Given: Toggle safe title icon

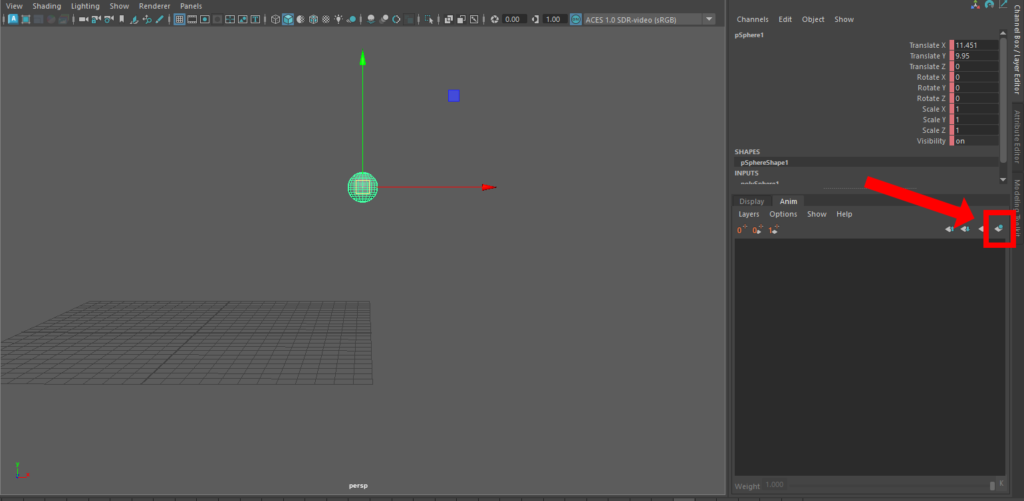Looking at the screenshot, I should click(255, 20).
